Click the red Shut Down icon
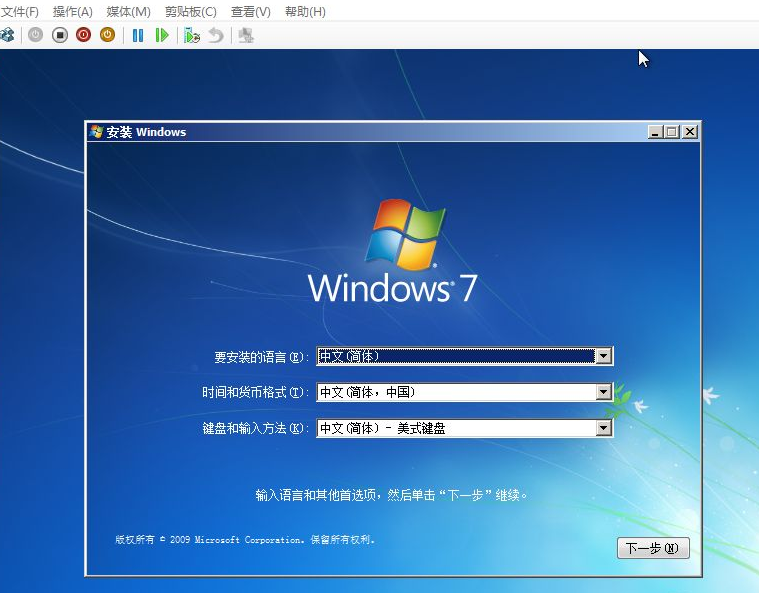The height and width of the screenshot is (593, 759). click(x=83, y=35)
